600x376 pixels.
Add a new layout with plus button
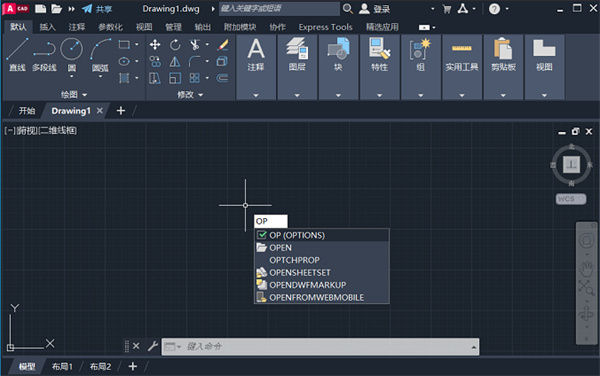point(132,366)
